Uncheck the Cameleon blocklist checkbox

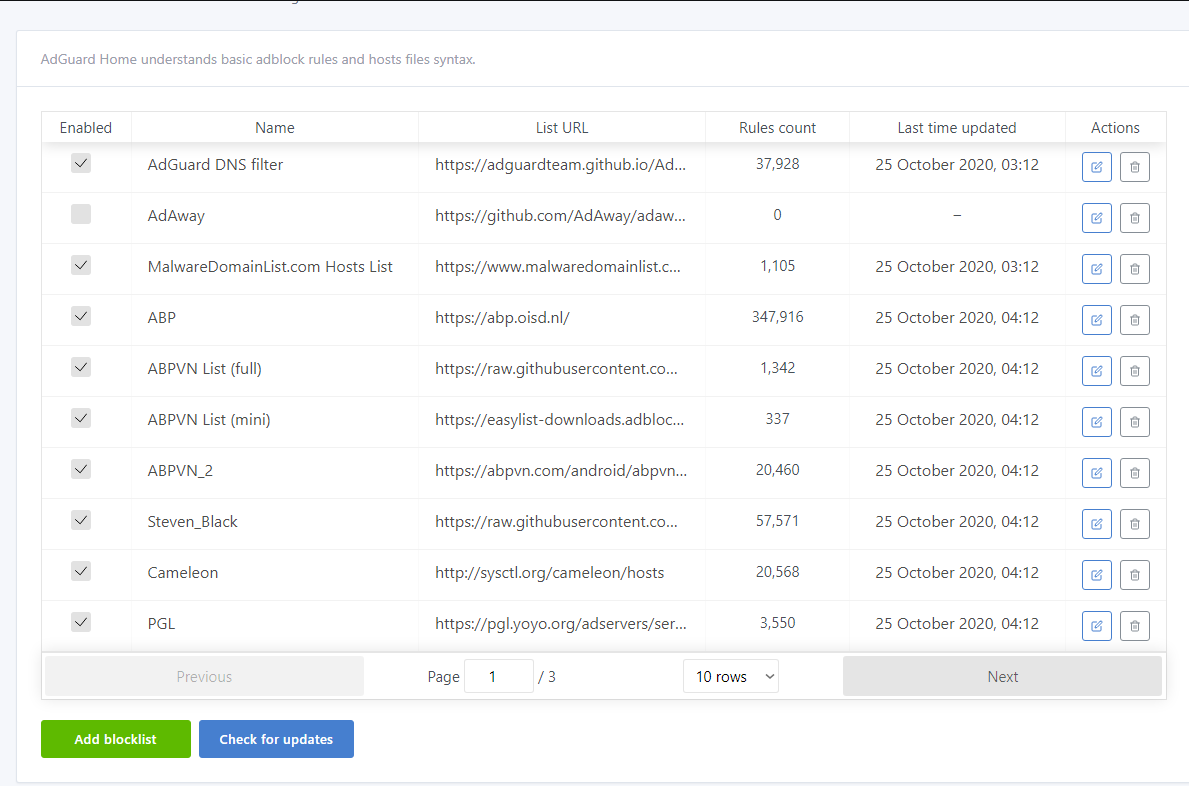point(81,571)
